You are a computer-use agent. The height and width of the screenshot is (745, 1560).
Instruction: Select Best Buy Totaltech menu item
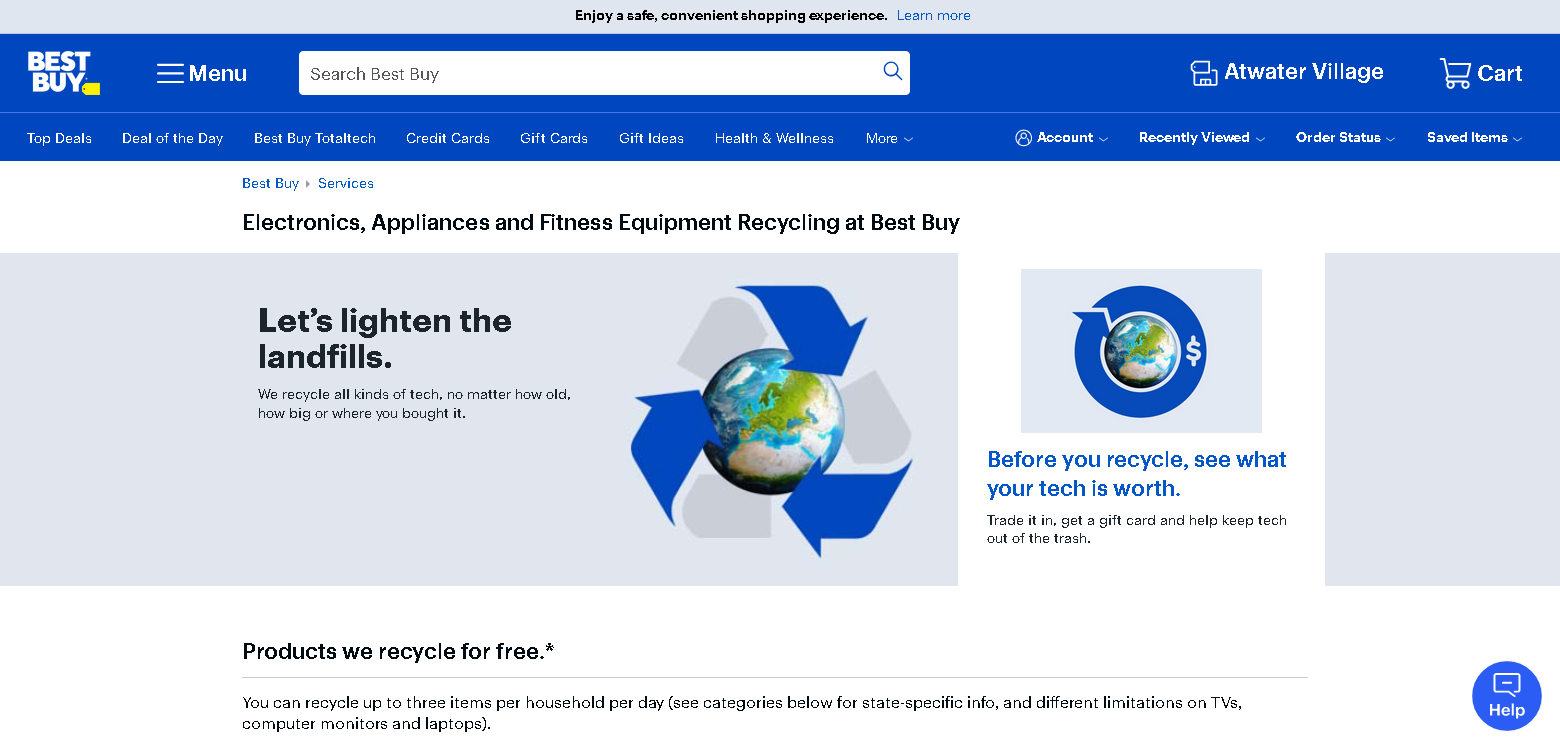315,139
